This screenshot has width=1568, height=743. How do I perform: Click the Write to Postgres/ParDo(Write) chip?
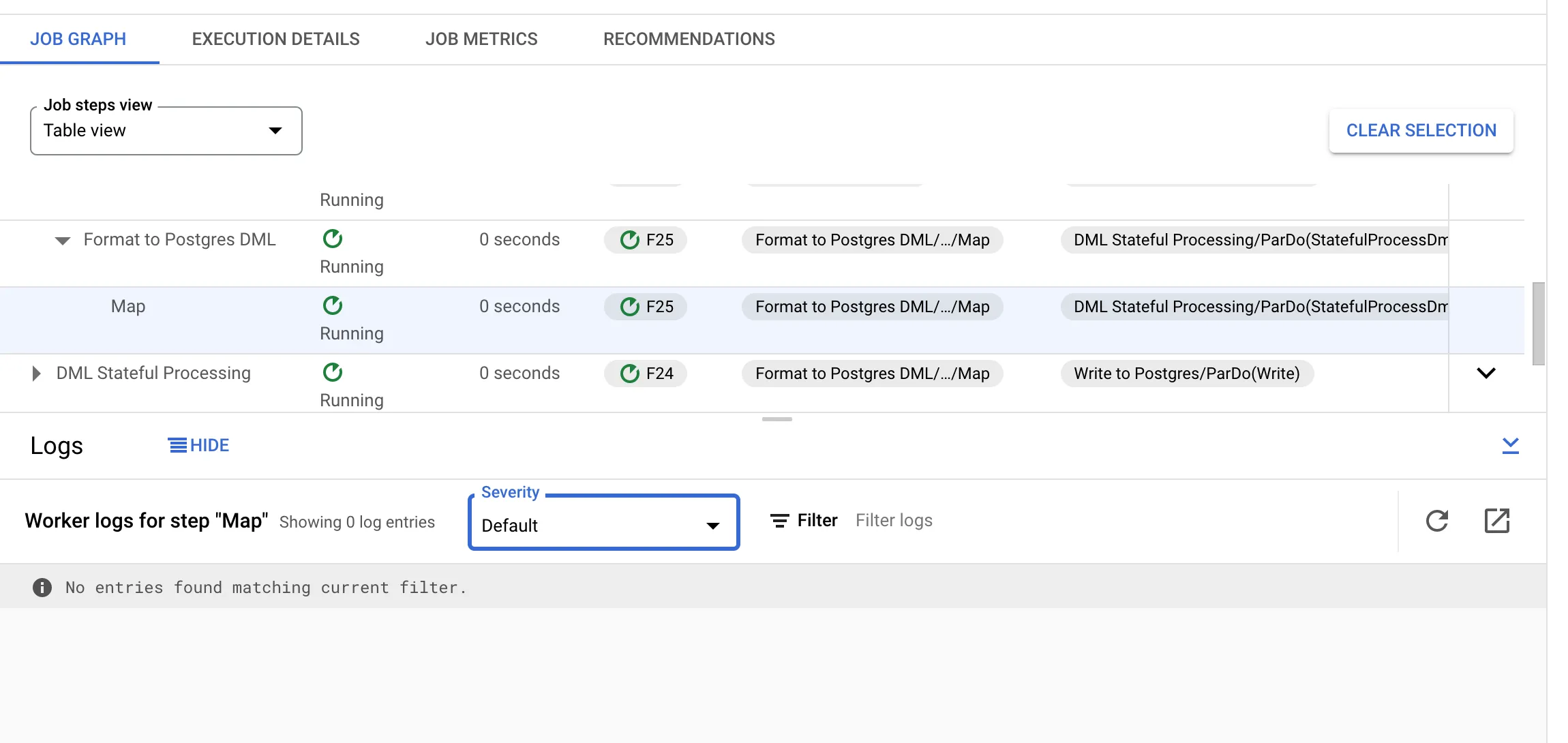point(1186,374)
